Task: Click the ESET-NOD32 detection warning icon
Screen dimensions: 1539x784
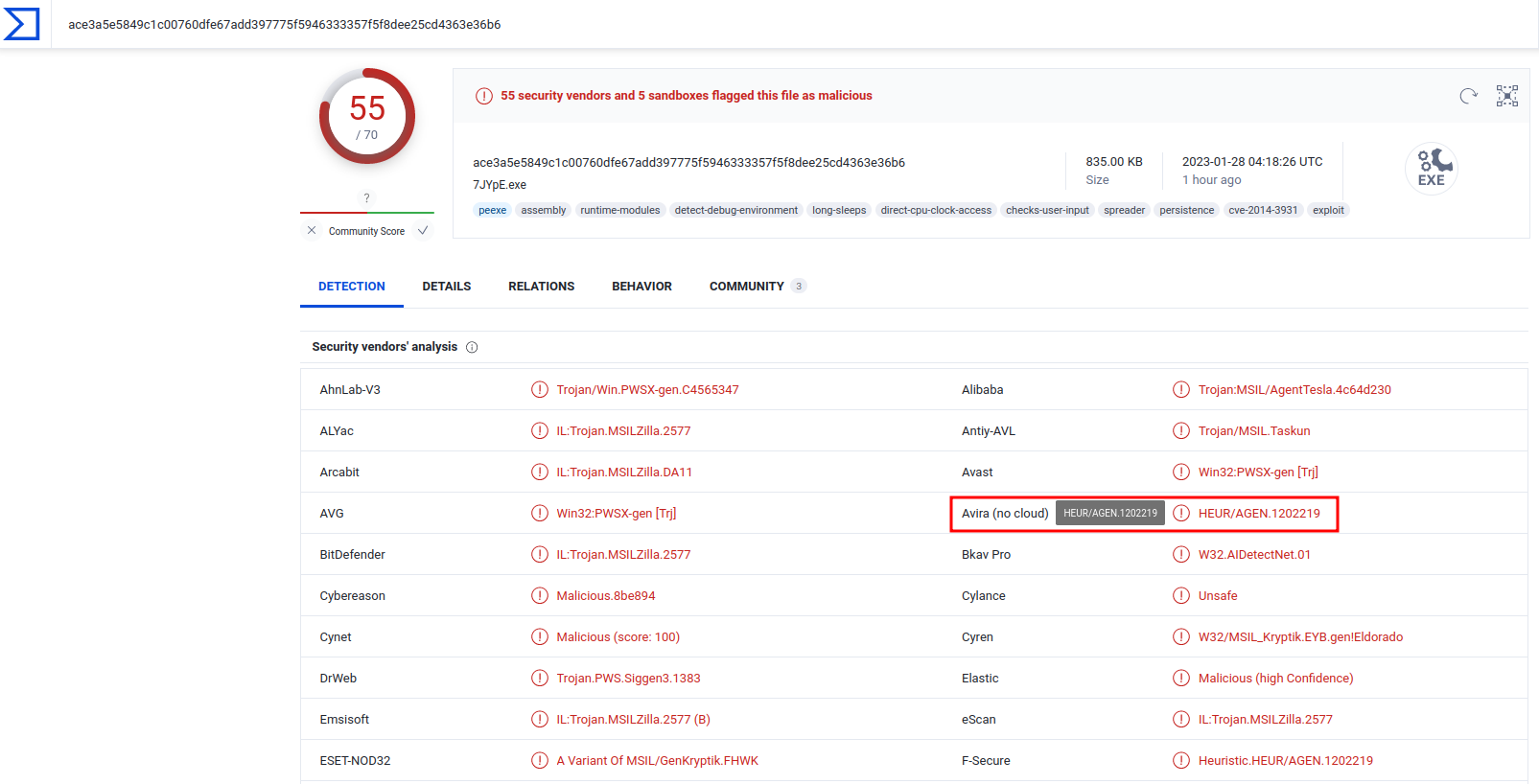Action: point(540,760)
